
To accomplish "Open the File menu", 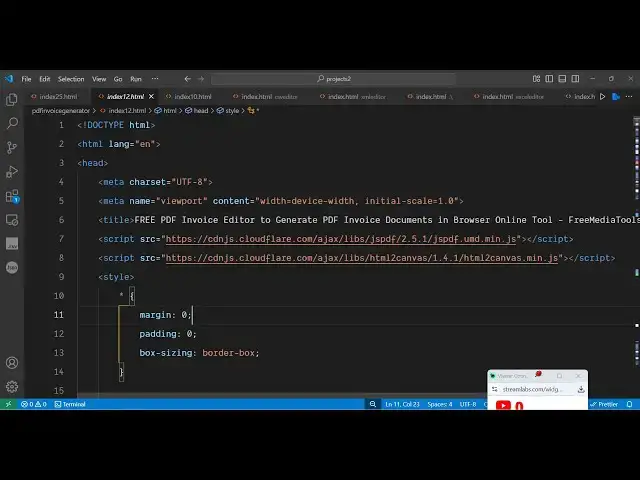I will [x=26, y=79].
